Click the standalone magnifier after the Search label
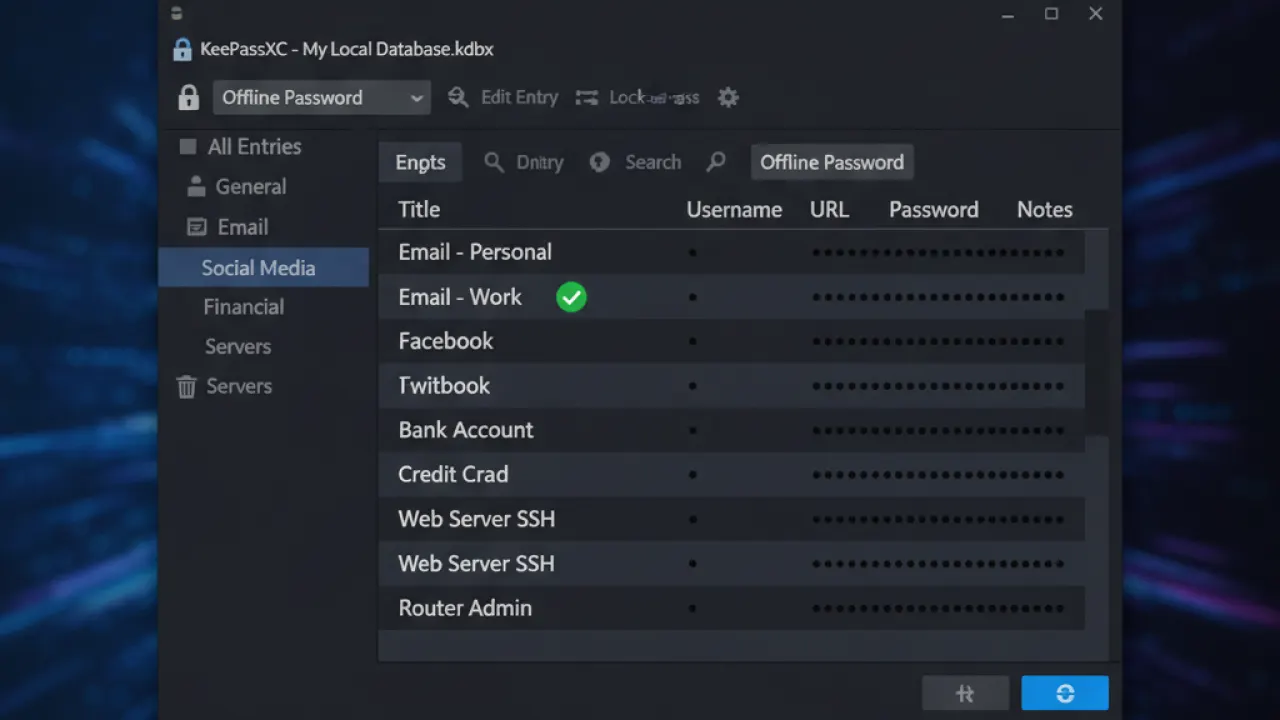The width and height of the screenshot is (1280, 720). click(716, 162)
